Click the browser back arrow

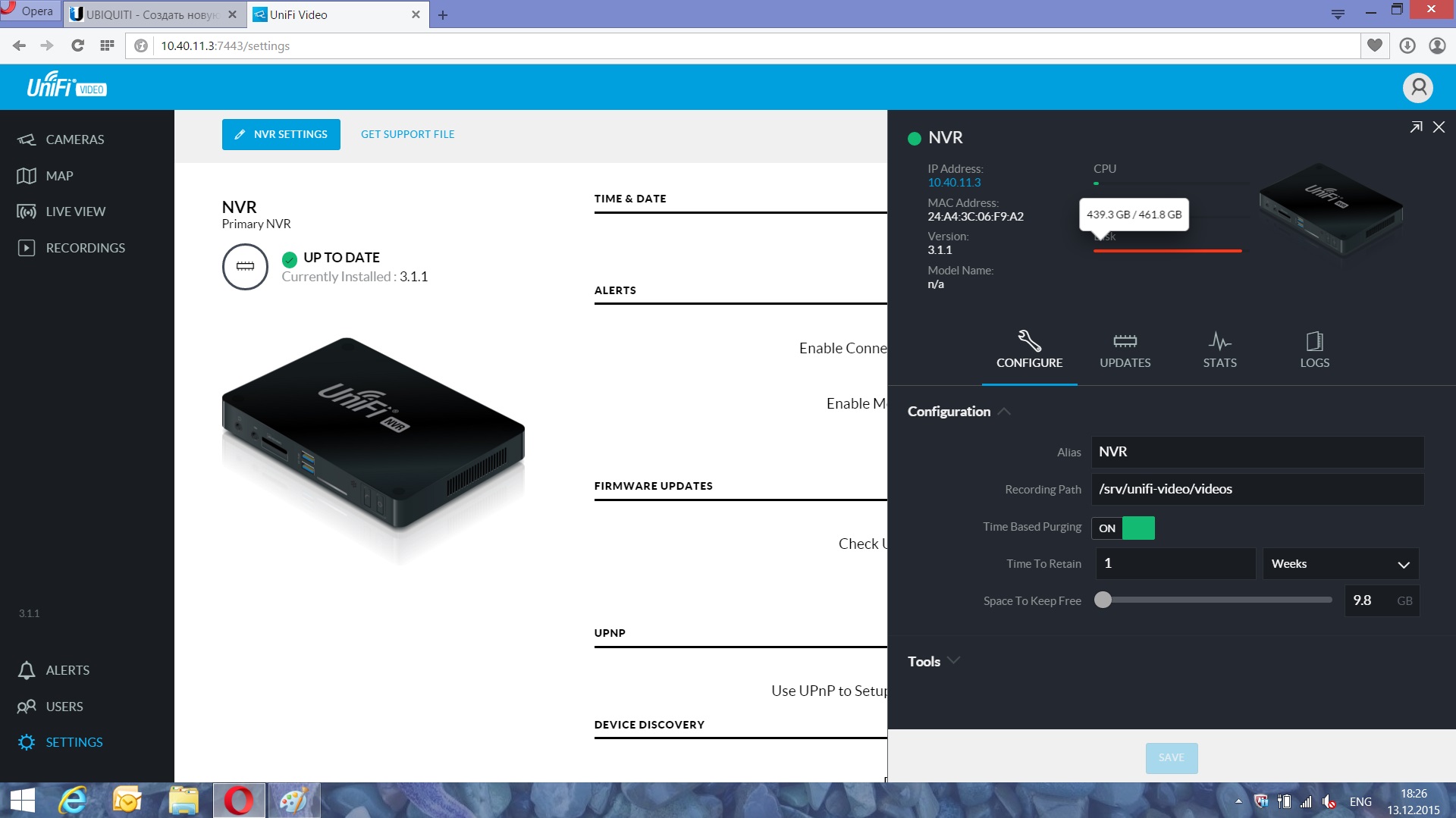[19, 45]
